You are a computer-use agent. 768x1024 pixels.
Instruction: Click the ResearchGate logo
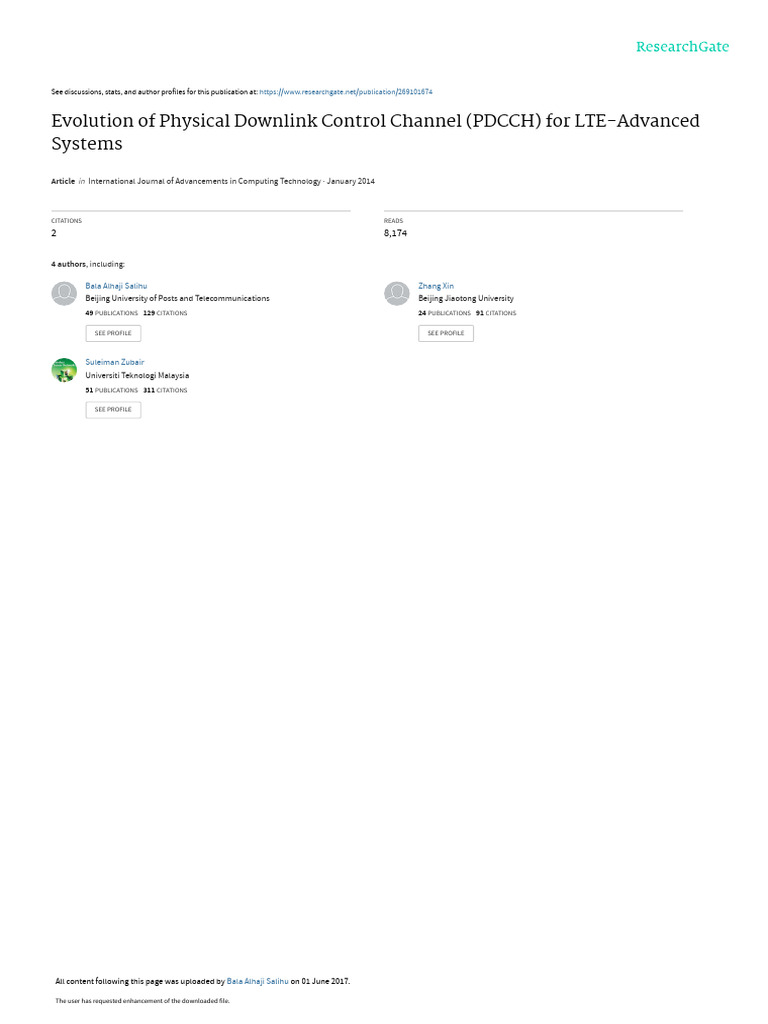pos(682,47)
